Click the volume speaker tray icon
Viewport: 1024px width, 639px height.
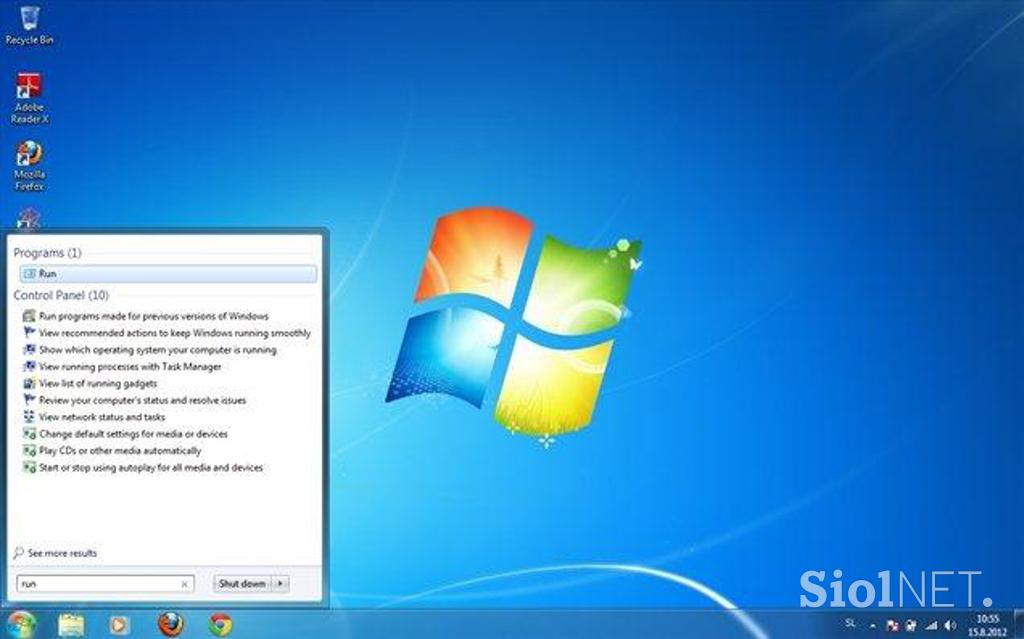coord(950,625)
